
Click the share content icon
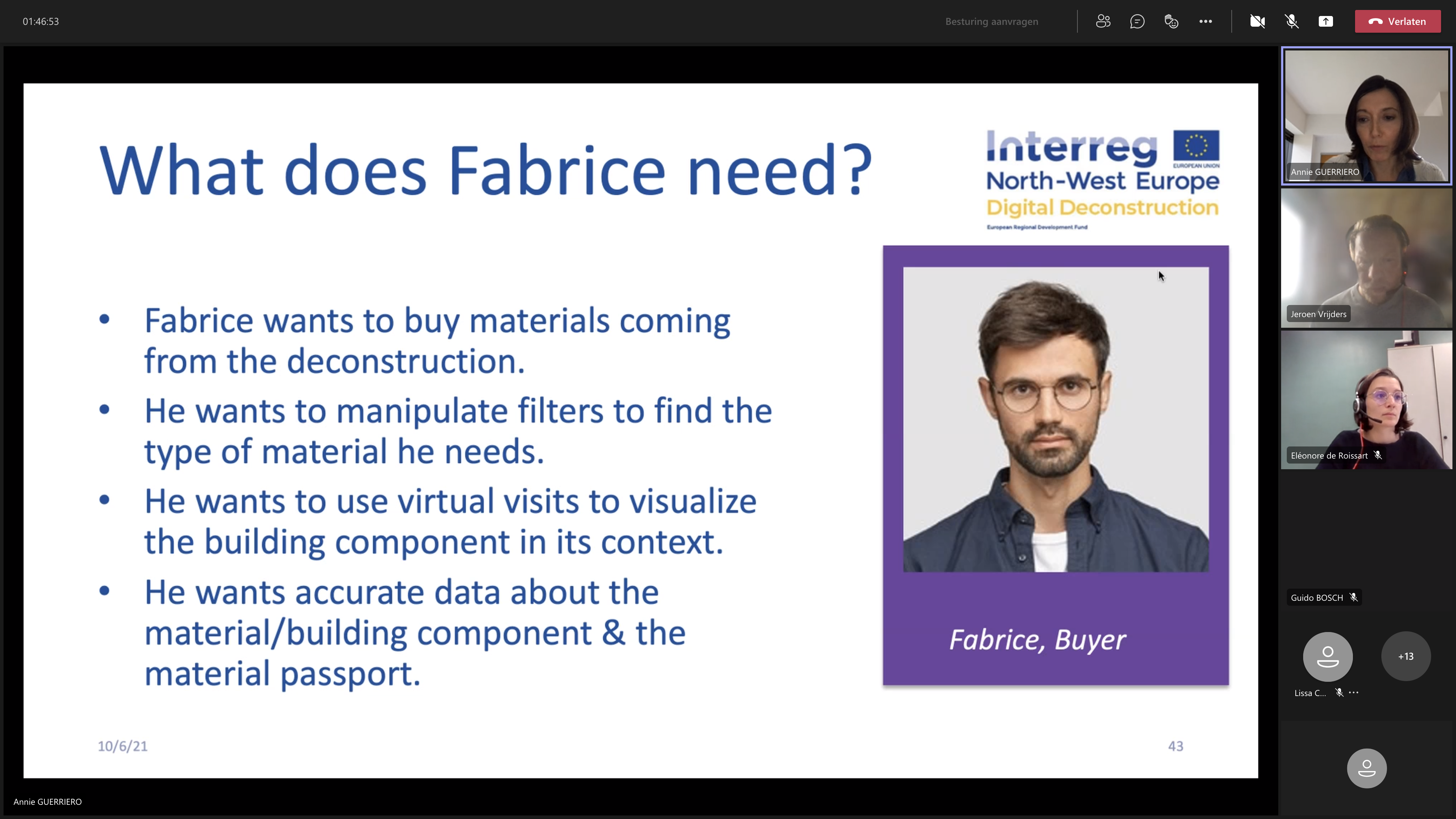coord(1326,21)
